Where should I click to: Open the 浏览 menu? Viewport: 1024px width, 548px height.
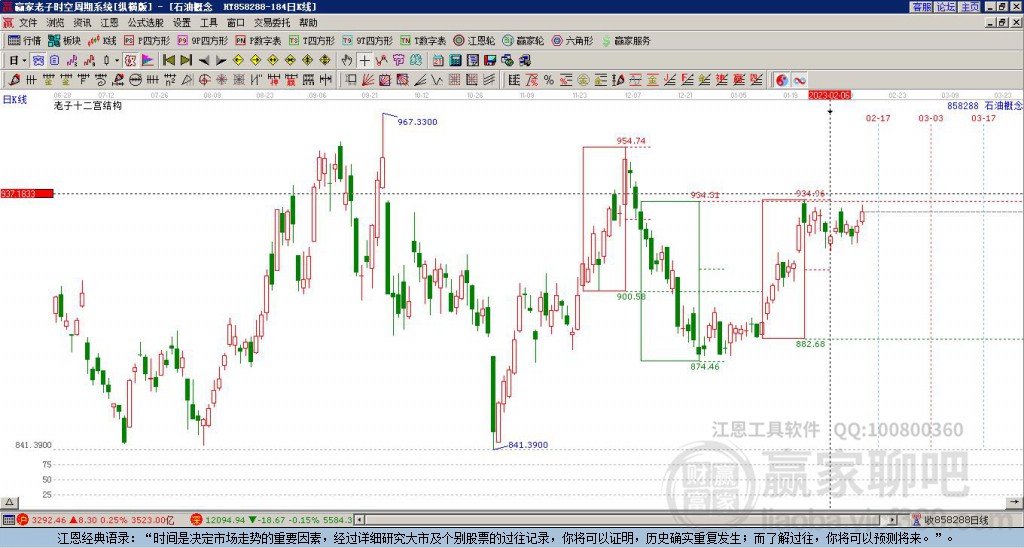[x=55, y=23]
